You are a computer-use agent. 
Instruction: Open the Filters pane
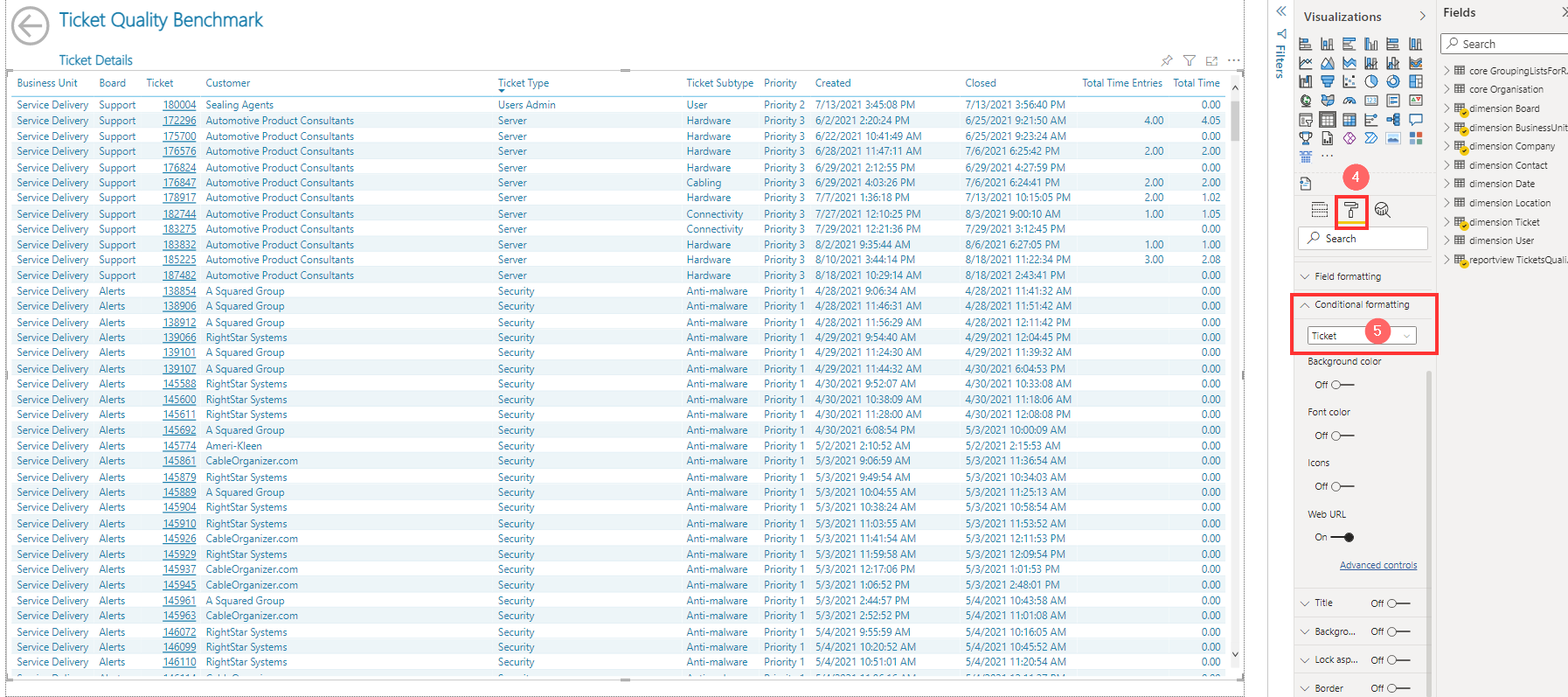pyautogui.click(x=1280, y=52)
